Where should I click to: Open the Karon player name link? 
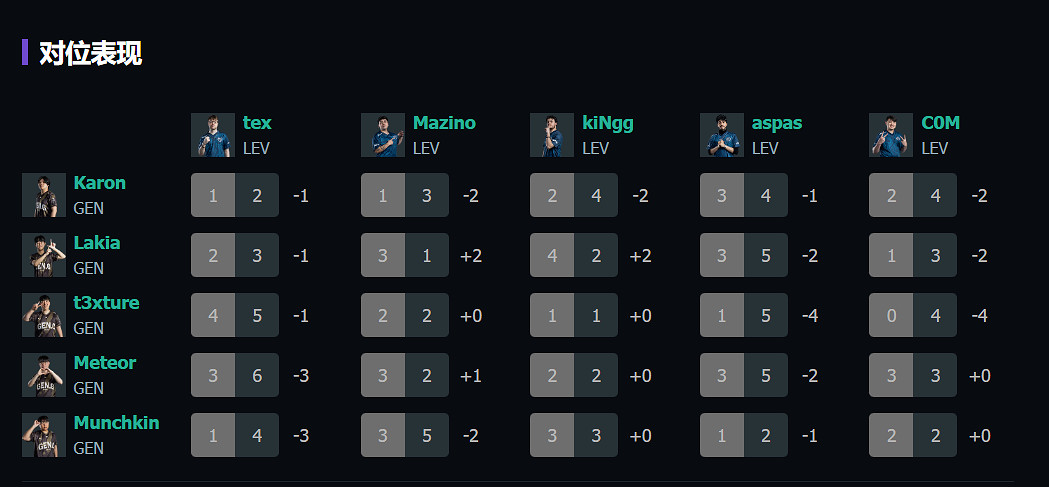click(99, 183)
